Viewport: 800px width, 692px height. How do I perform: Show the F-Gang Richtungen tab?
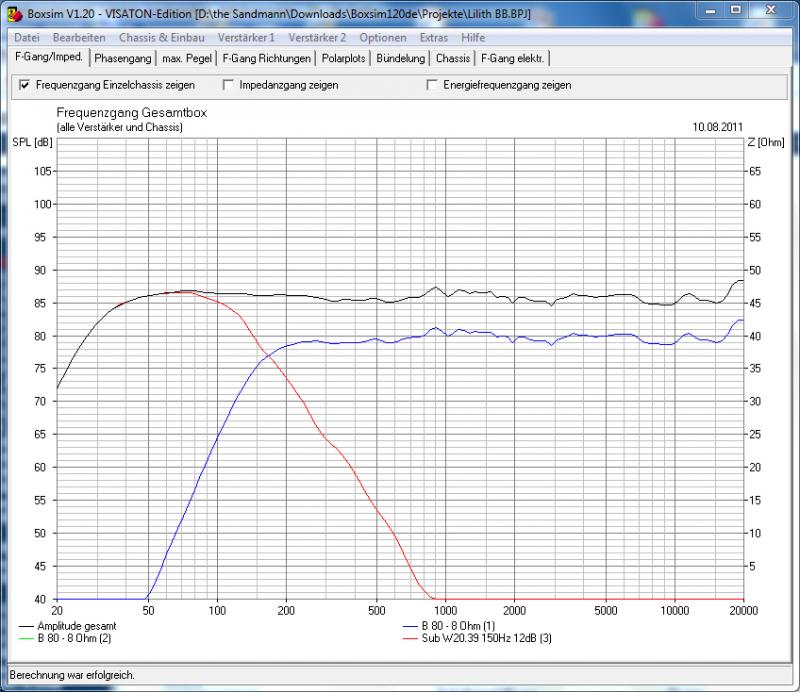click(267, 58)
